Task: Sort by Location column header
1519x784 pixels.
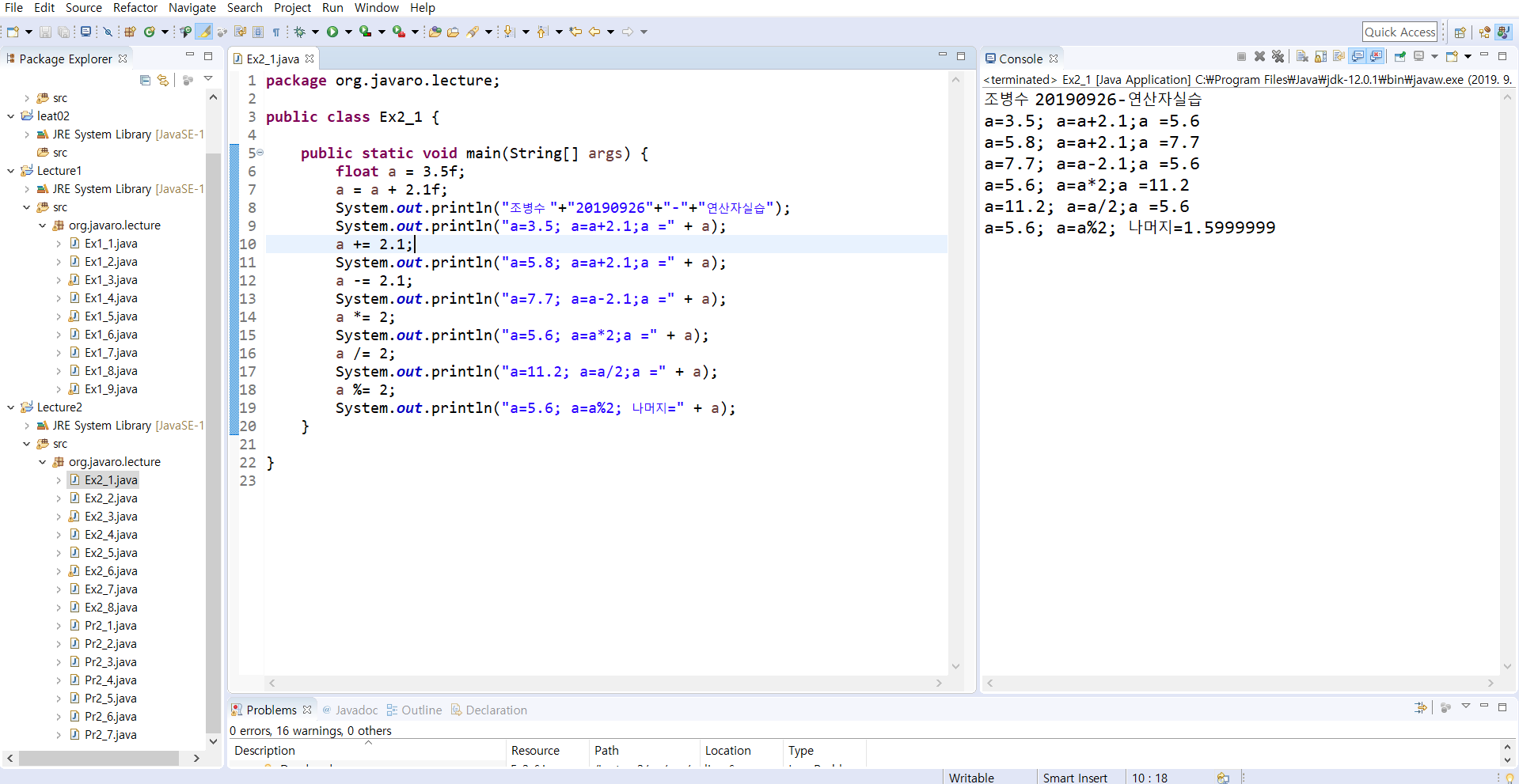Action: click(x=741, y=751)
